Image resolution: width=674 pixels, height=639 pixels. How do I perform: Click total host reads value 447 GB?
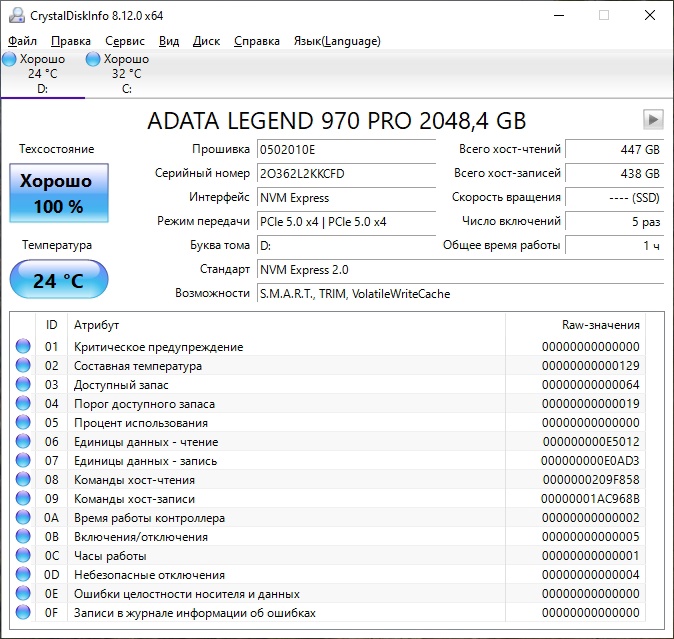point(615,150)
